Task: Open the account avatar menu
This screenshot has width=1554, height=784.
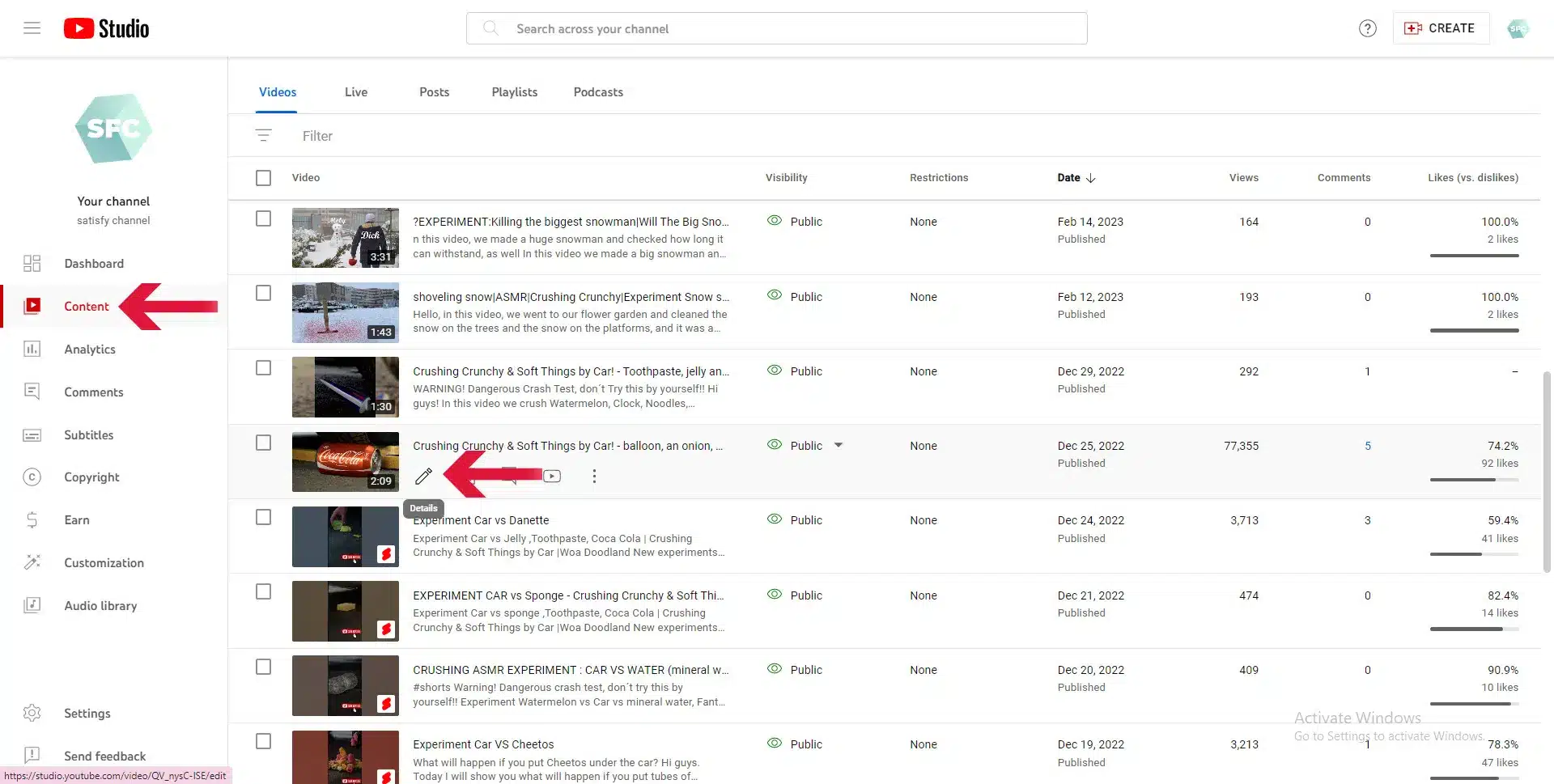Action: click(1518, 28)
